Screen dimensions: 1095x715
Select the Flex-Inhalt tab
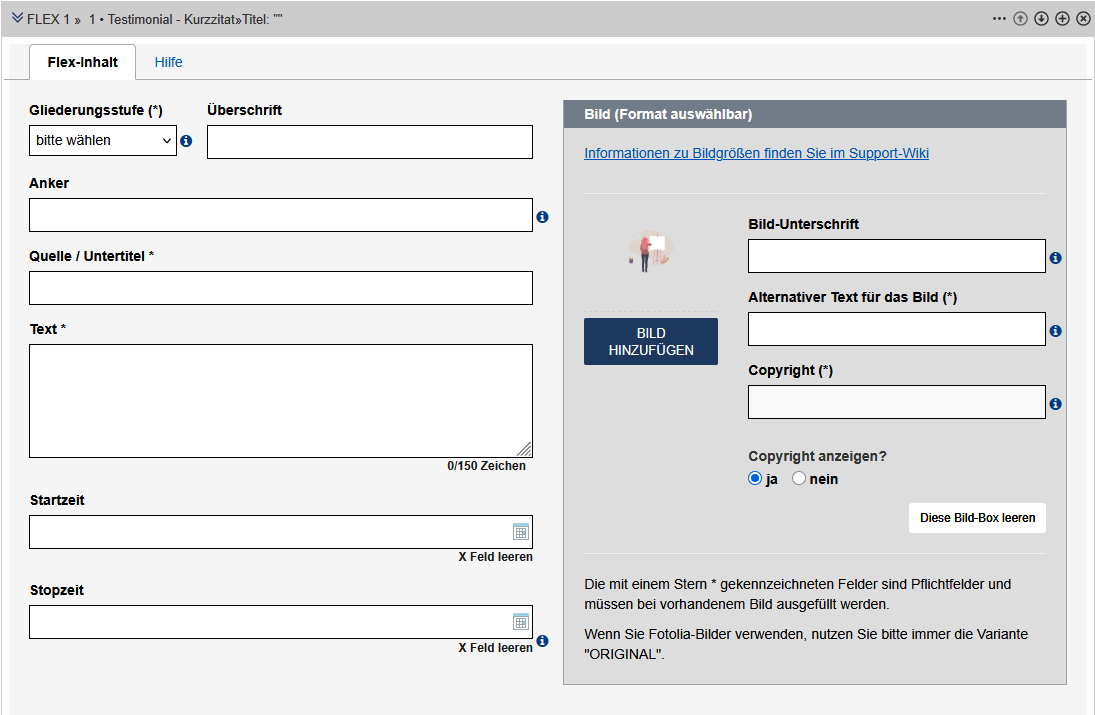point(82,62)
